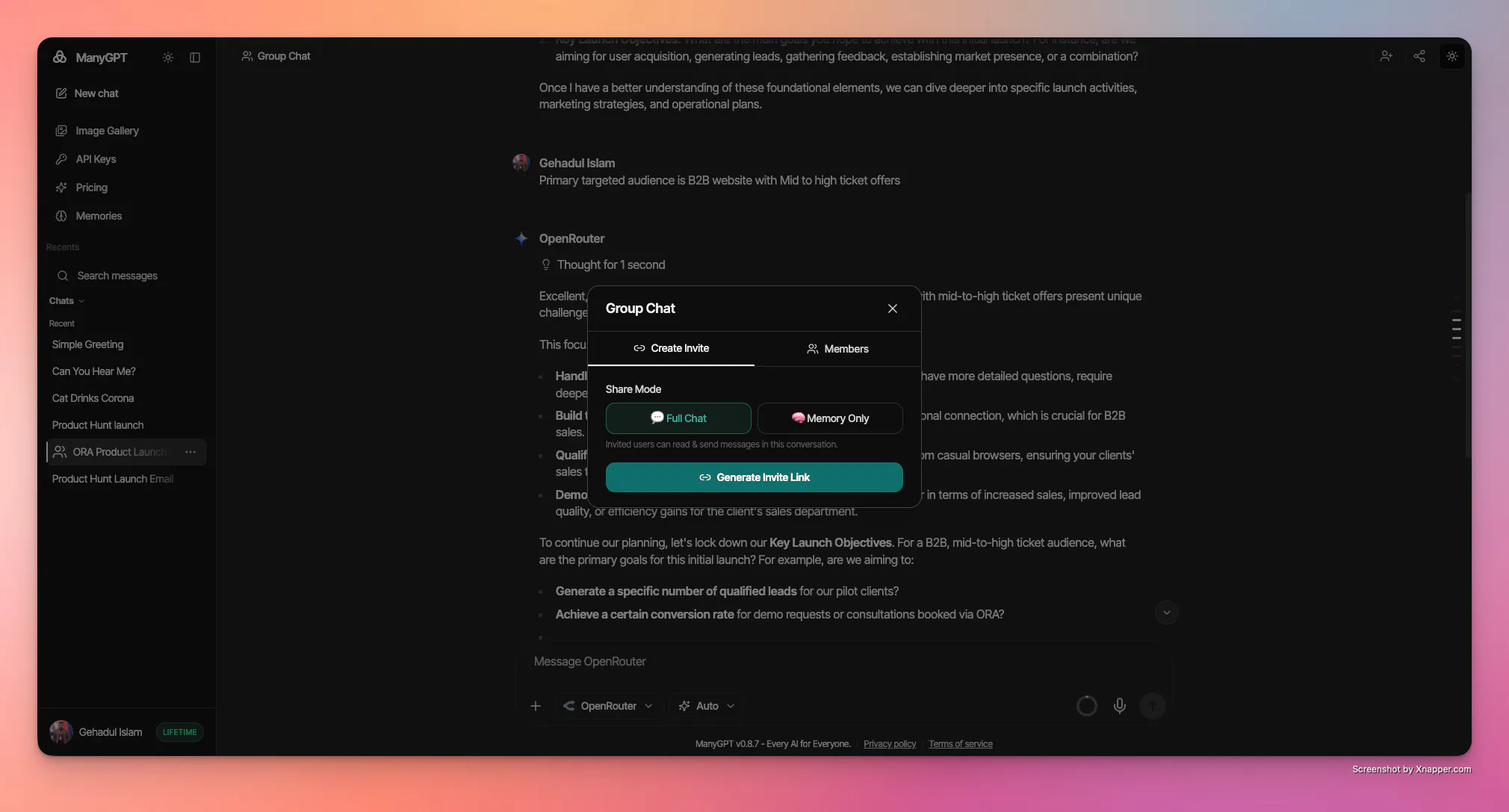Image resolution: width=1509 pixels, height=812 pixels.
Task: Jump to bottom with the down-chevron button
Action: point(1167,613)
